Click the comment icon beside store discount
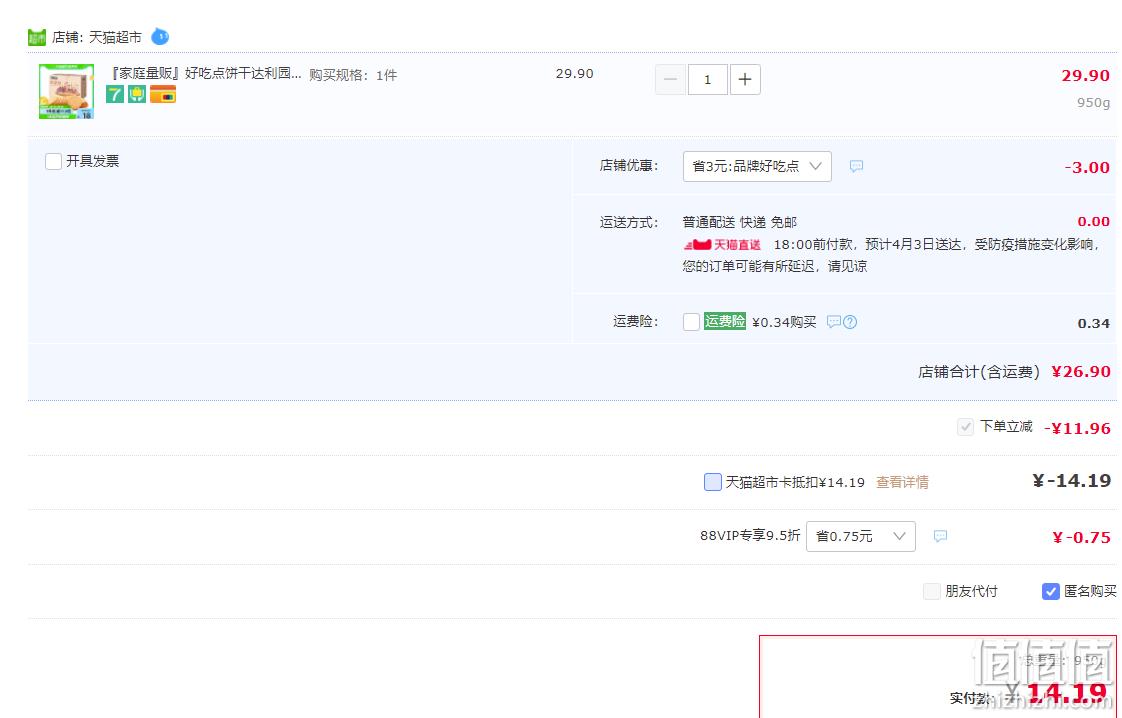Viewport: 1122px width, 718px height. coord(856,166)
